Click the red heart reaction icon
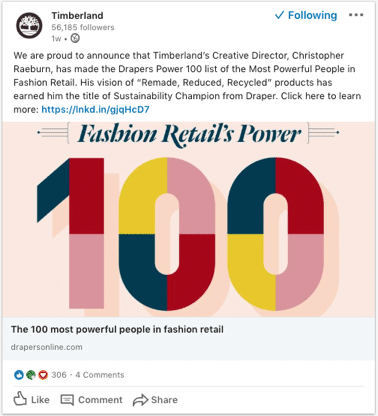 43,375
